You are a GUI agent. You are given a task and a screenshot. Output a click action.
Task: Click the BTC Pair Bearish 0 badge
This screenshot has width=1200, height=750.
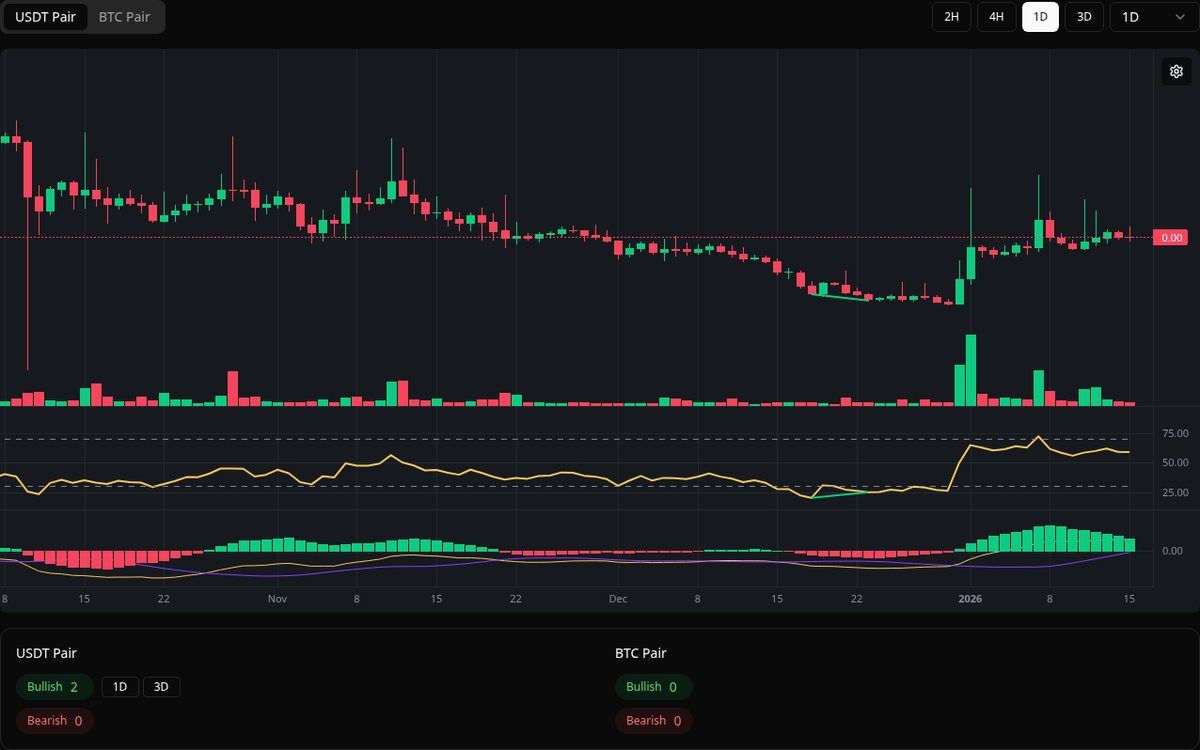[x=654, y=720]
